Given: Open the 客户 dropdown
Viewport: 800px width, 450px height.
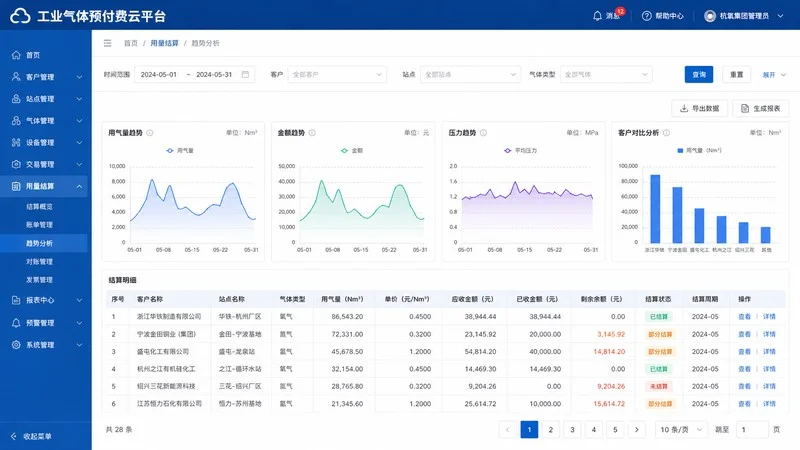Looking at the screenshot, I should (337, 74).
